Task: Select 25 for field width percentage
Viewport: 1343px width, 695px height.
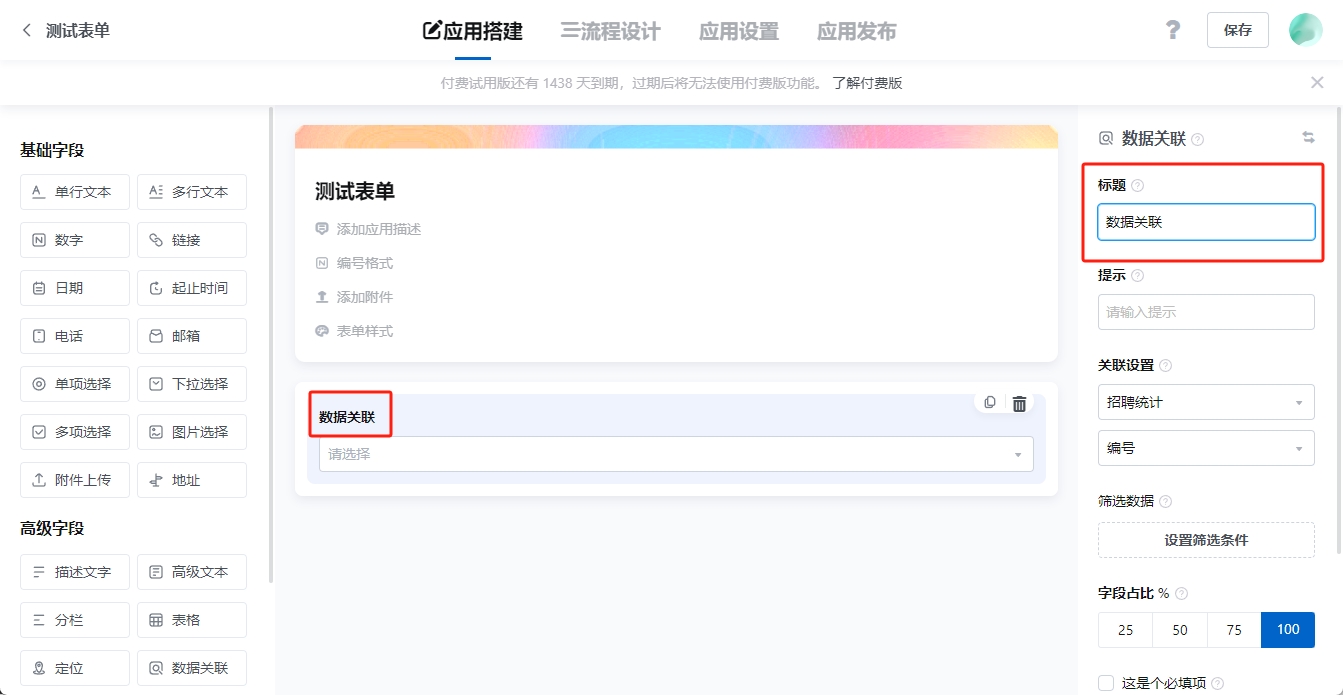Action: (x=1126, y=630)
